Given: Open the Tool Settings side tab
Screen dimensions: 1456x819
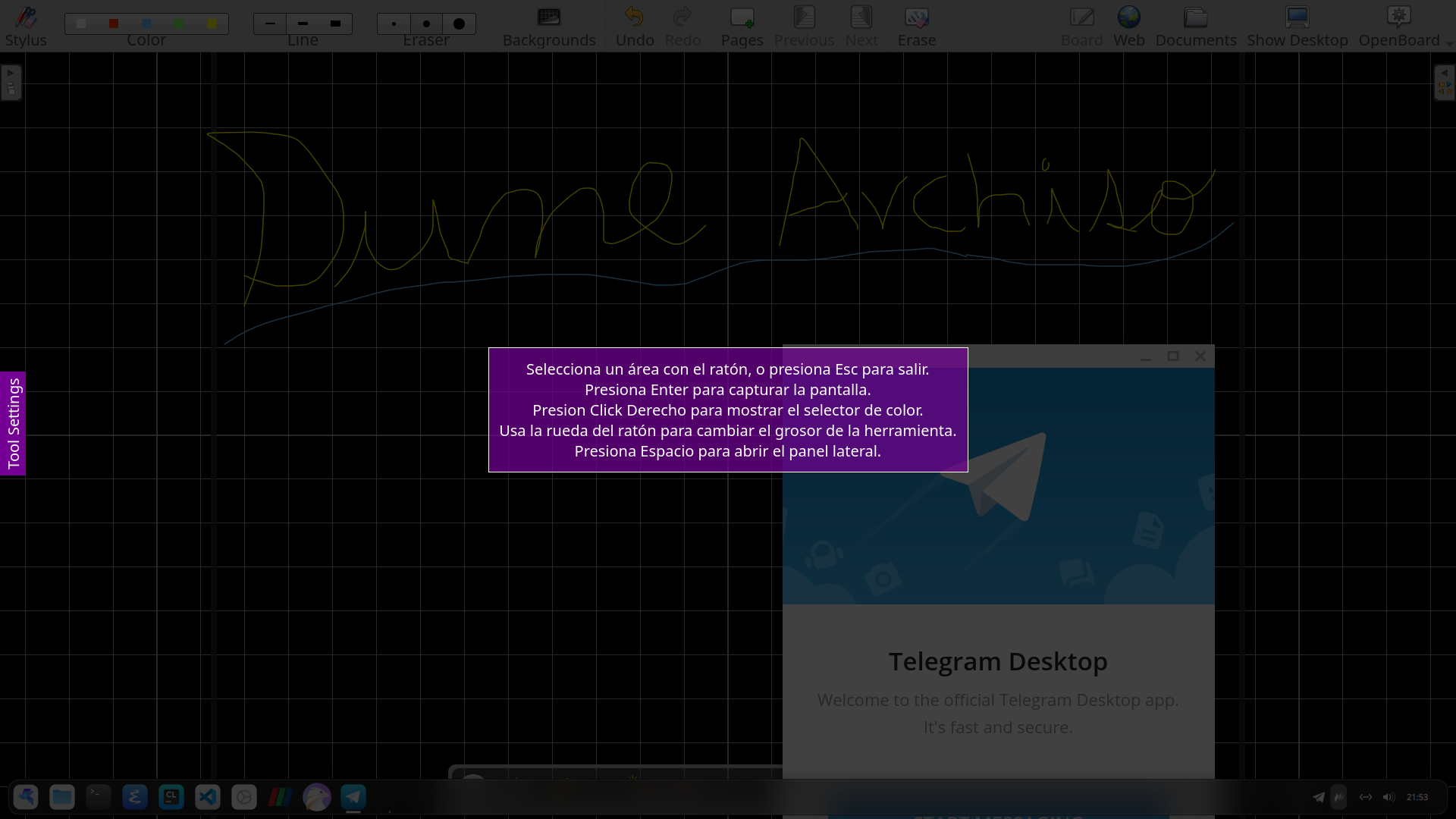Looking at the screenshot, I should (x=13, y=423).
